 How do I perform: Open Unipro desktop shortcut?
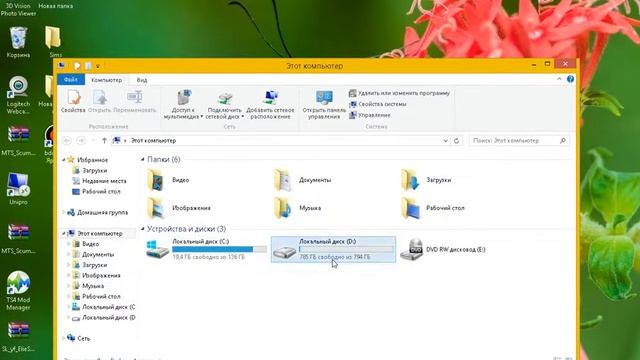[18, 189]
